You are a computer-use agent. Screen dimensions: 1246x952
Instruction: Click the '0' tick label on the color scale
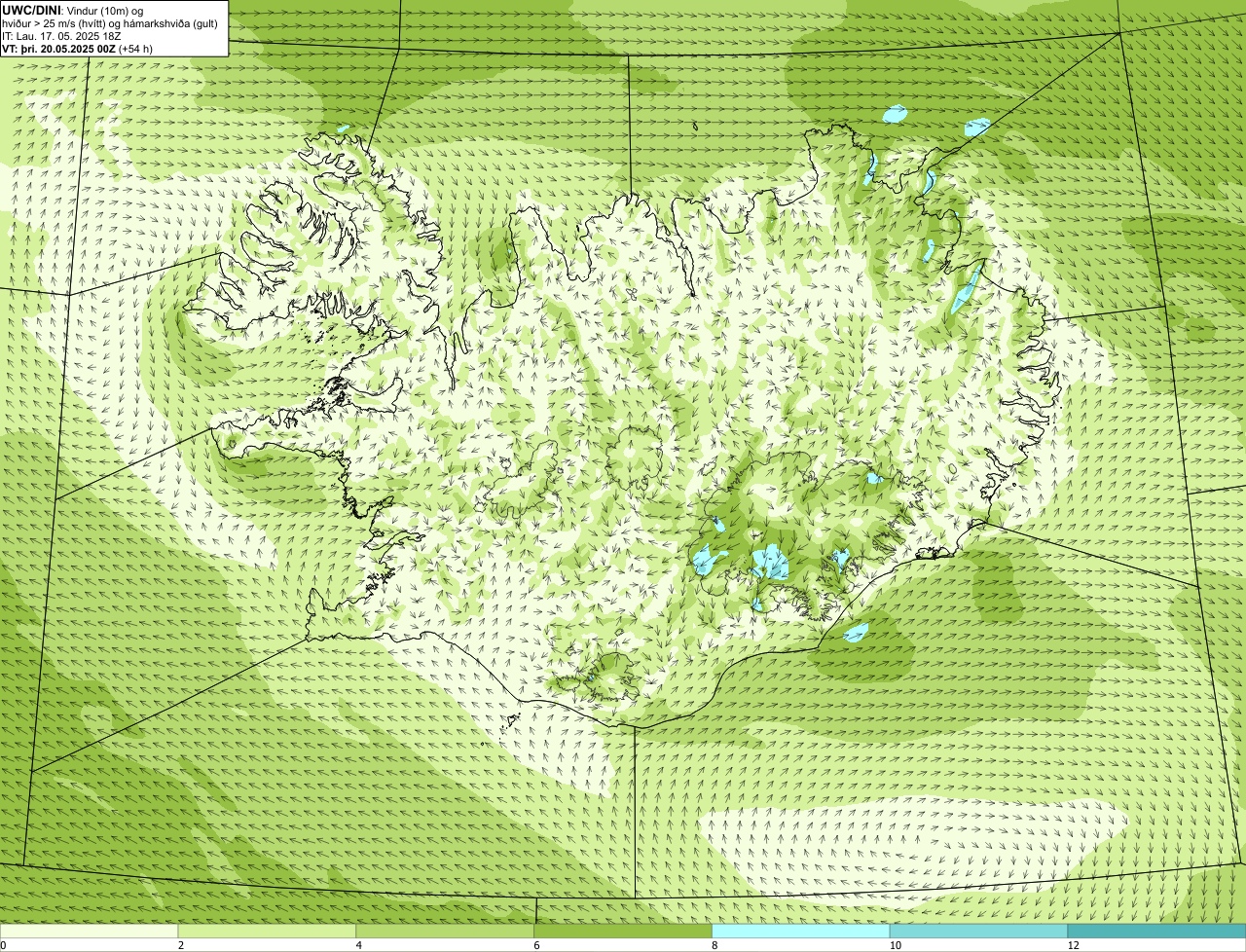click(3, 945)
